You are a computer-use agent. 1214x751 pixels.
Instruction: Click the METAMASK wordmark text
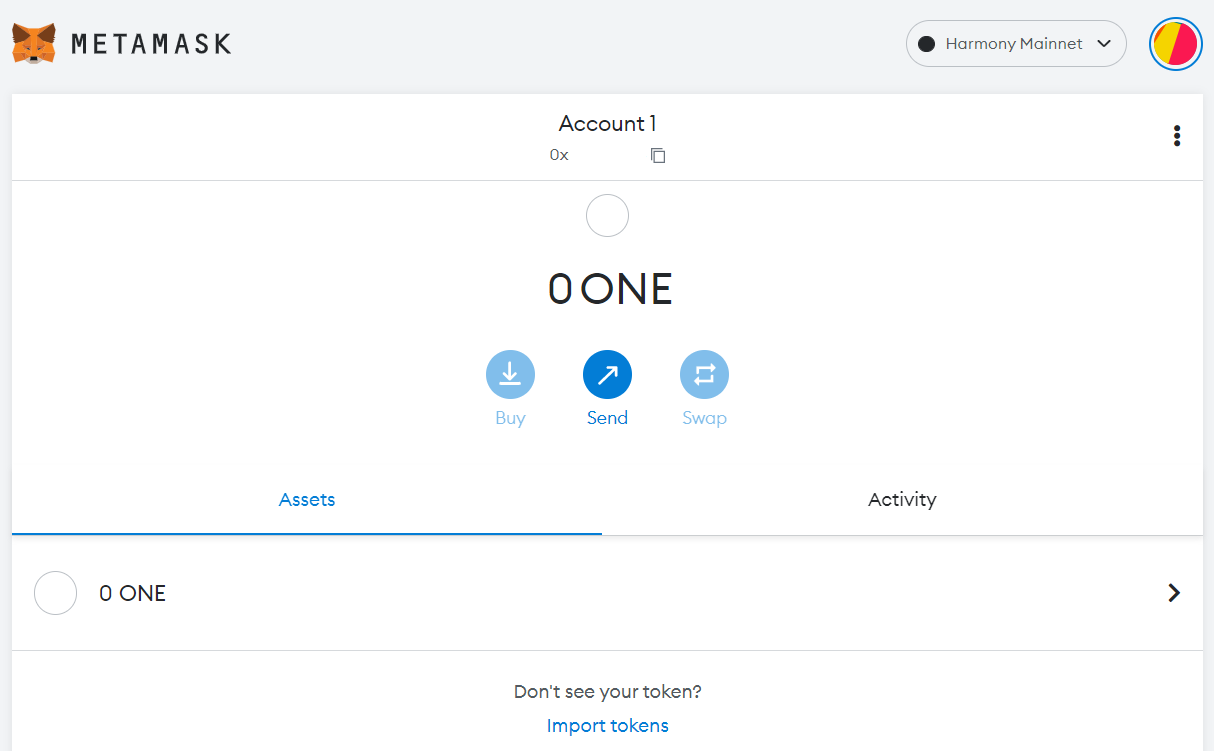151,44
